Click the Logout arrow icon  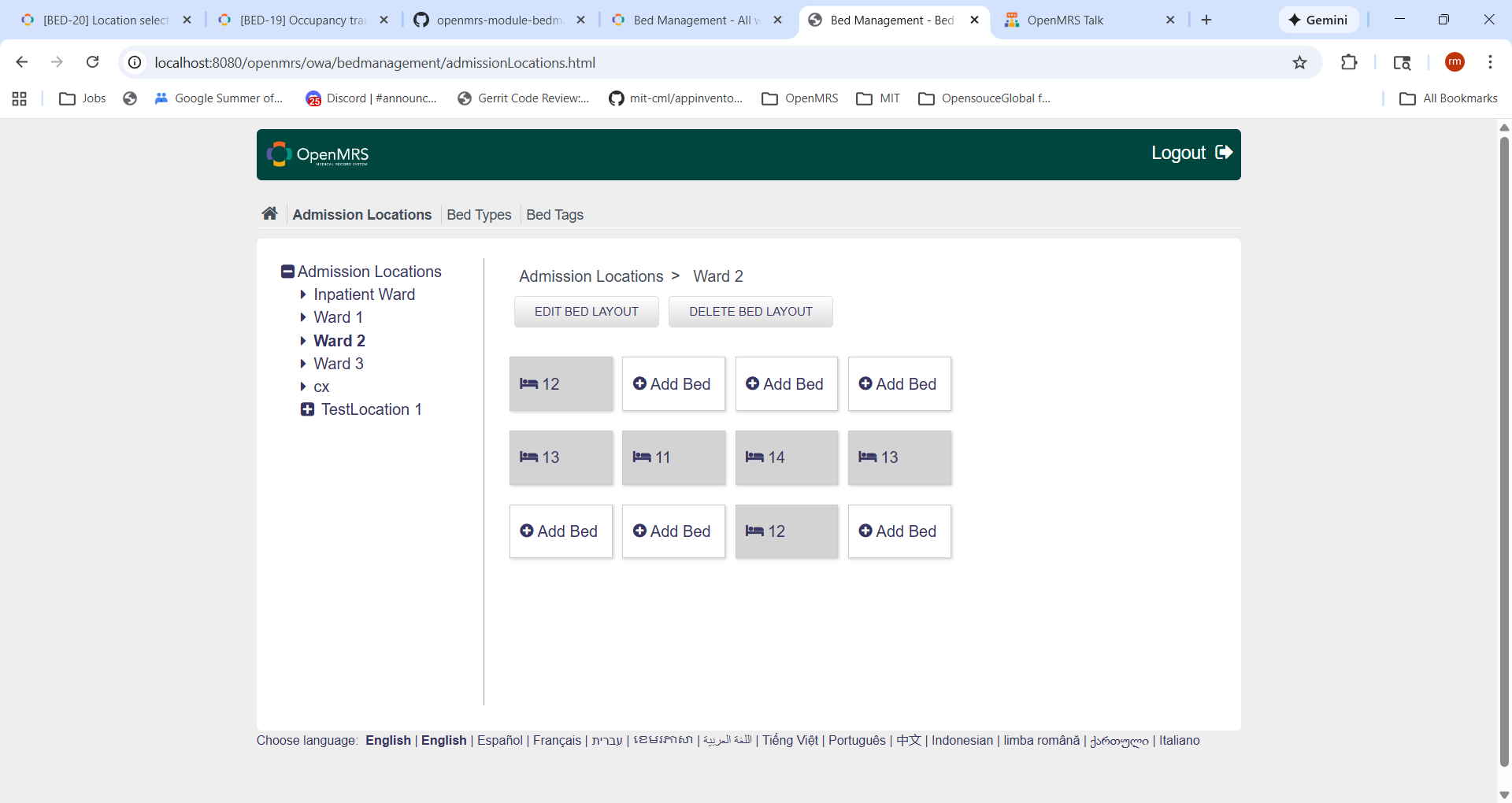1224,153
